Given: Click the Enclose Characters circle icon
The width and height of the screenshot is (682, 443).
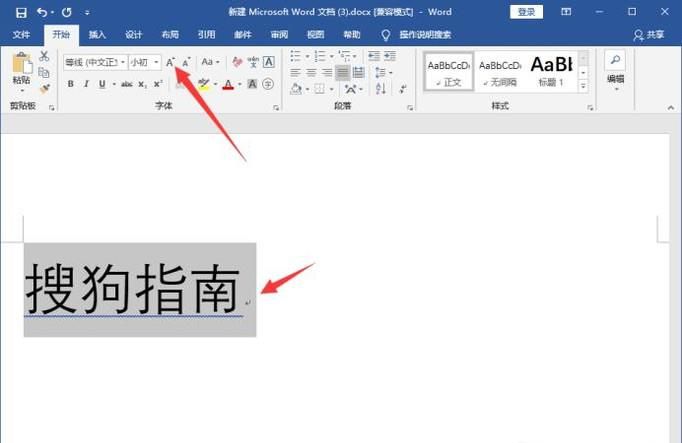Looking at the screenshot, I should (x=268, y=84).
